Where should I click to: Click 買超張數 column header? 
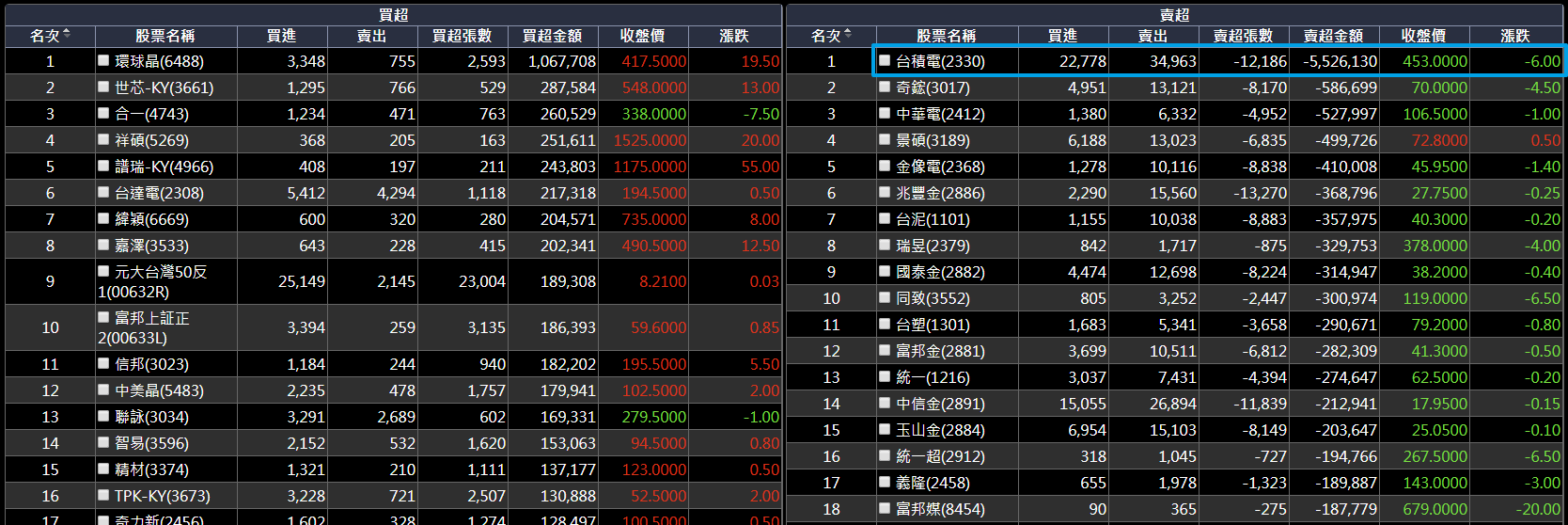coord(462,36)
